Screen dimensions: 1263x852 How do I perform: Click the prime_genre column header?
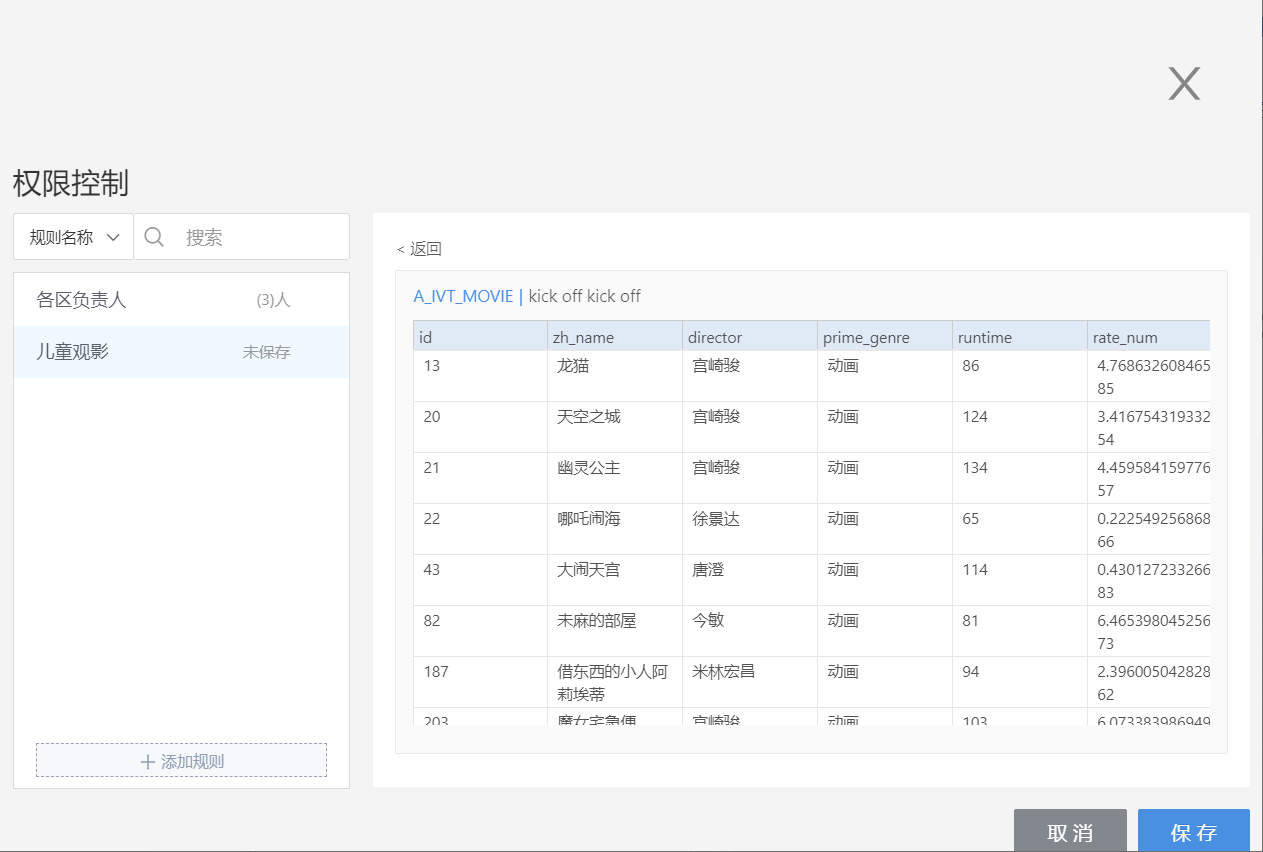tap(885, 337)
